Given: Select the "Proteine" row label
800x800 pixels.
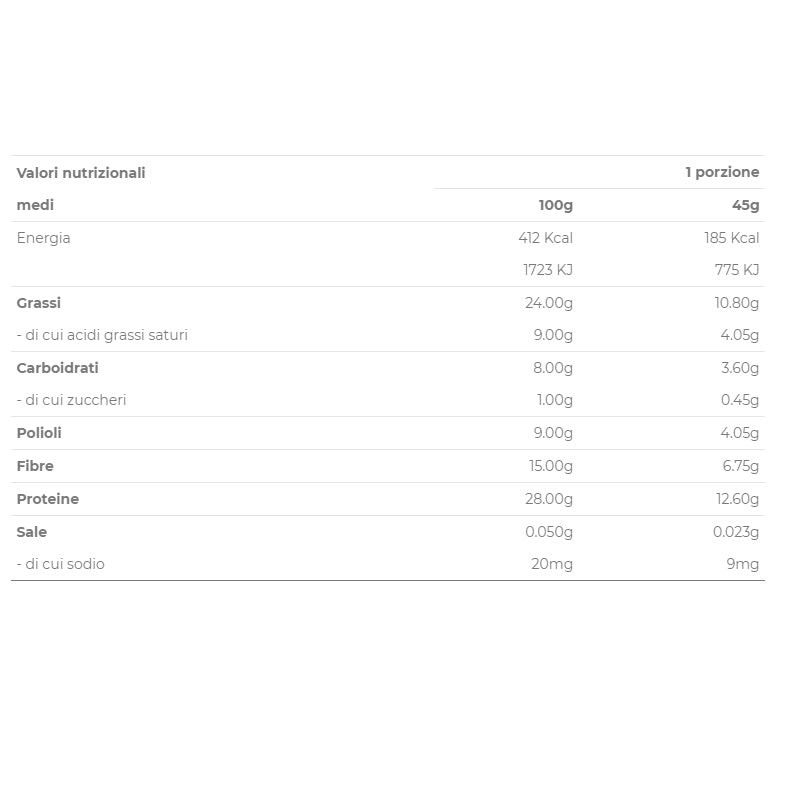Looking at the screenshot, I should tap(47, 499).
